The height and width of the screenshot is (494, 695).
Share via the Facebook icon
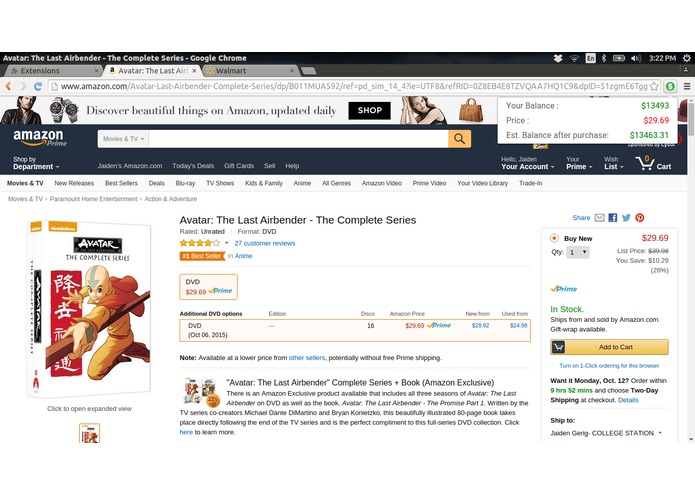point(613,218)
